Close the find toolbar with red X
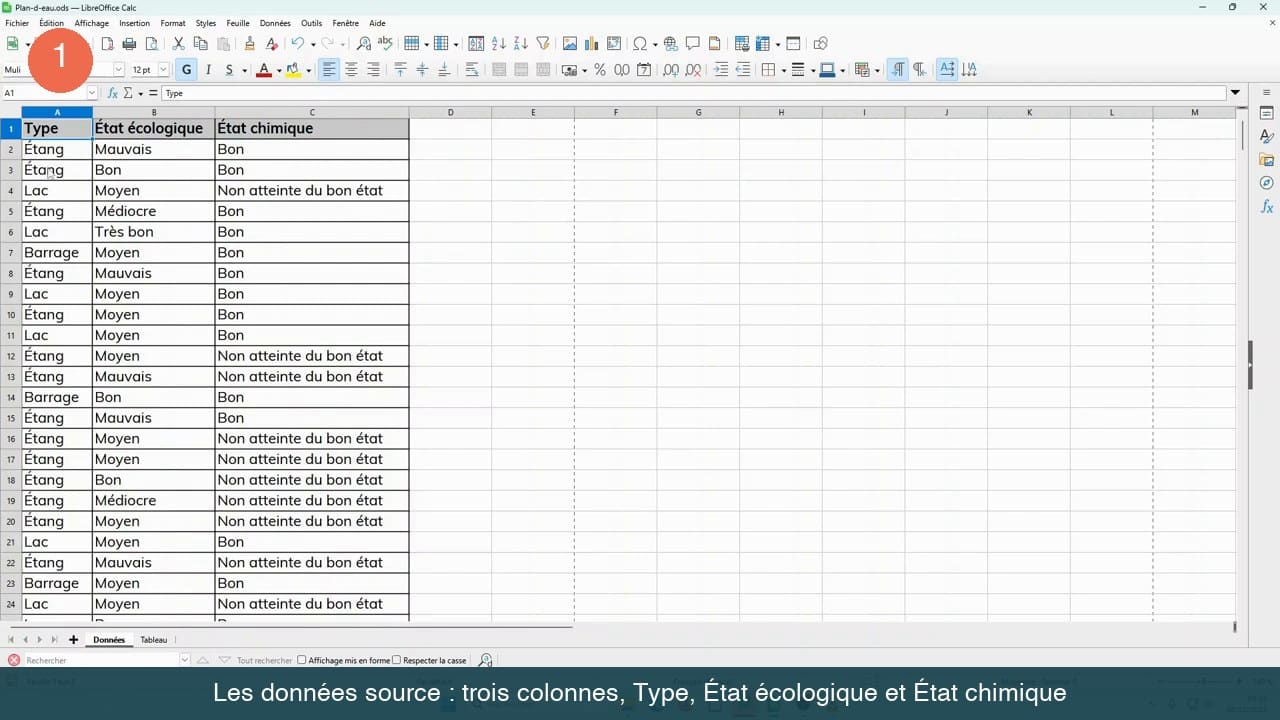 click(13, 660)
